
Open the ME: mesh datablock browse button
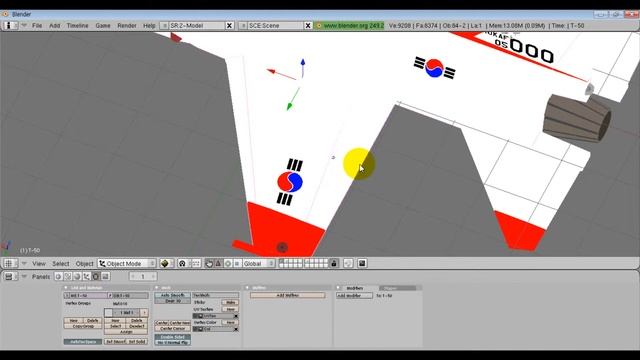[67, 295]
